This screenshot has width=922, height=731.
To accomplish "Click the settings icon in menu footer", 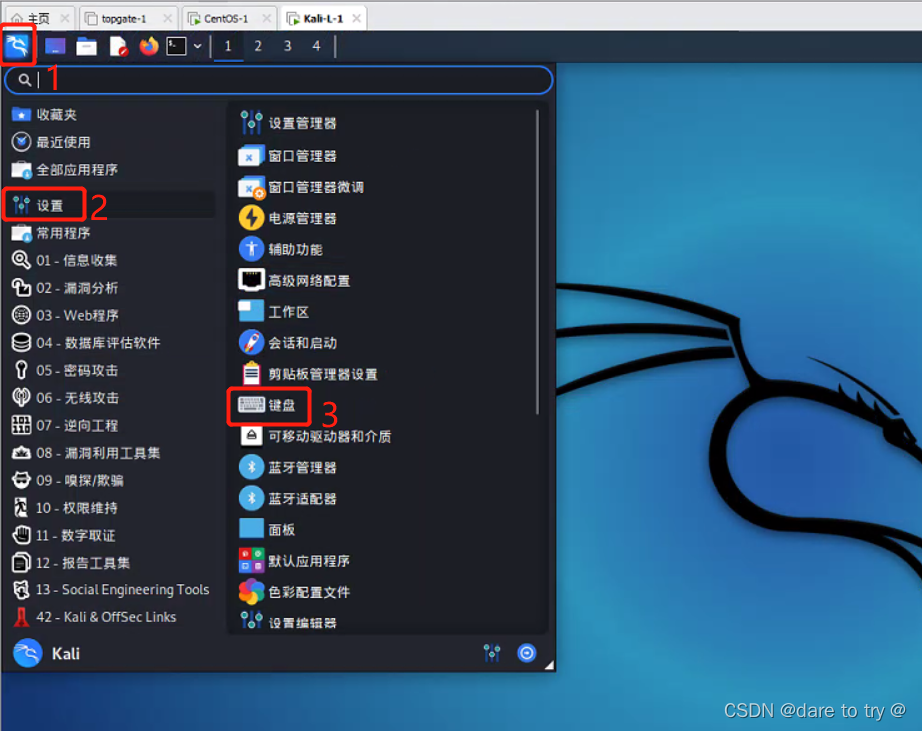I will coord(492,653).
